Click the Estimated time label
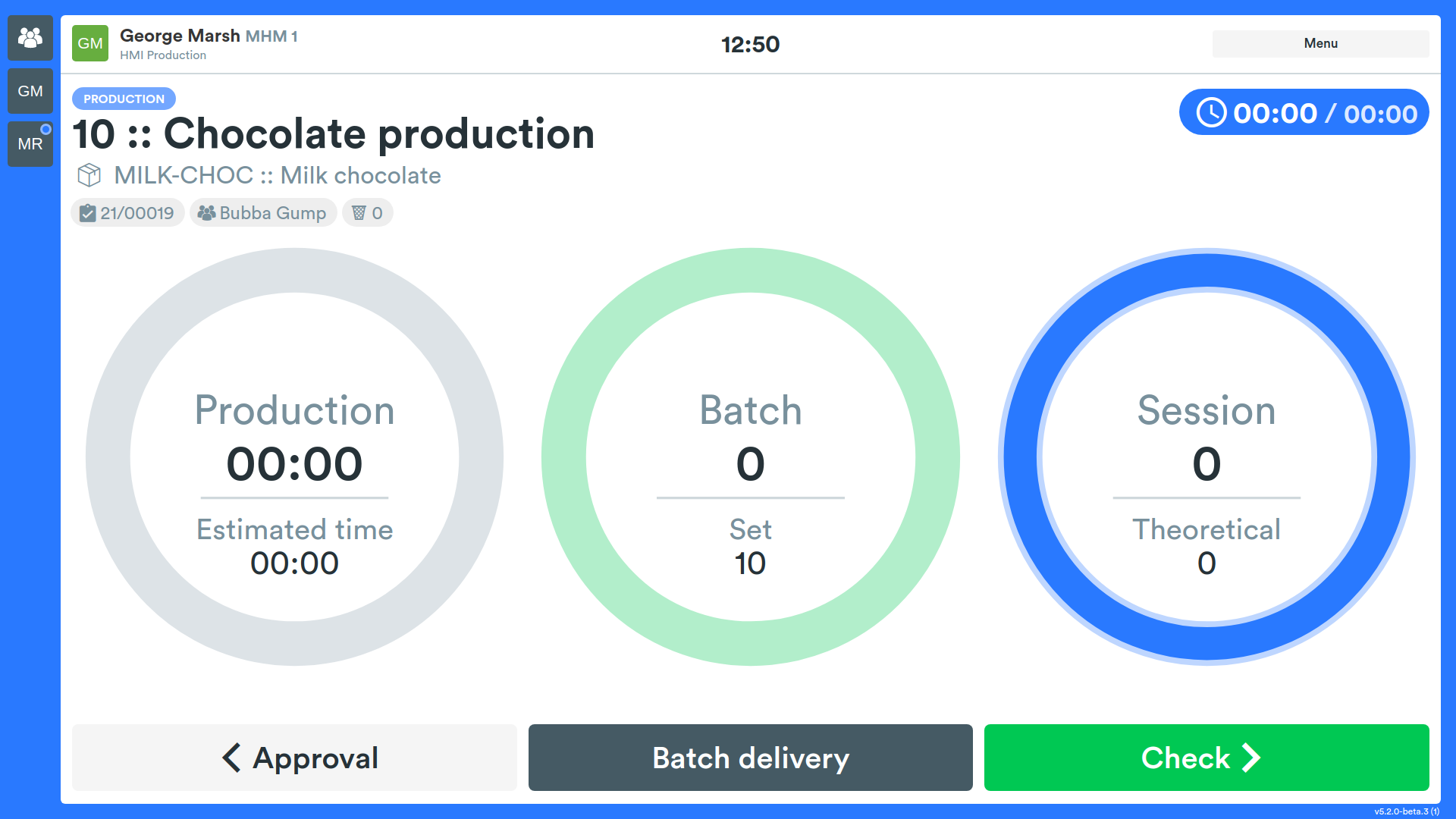The image size is (1456, 819). coord(294,529)
